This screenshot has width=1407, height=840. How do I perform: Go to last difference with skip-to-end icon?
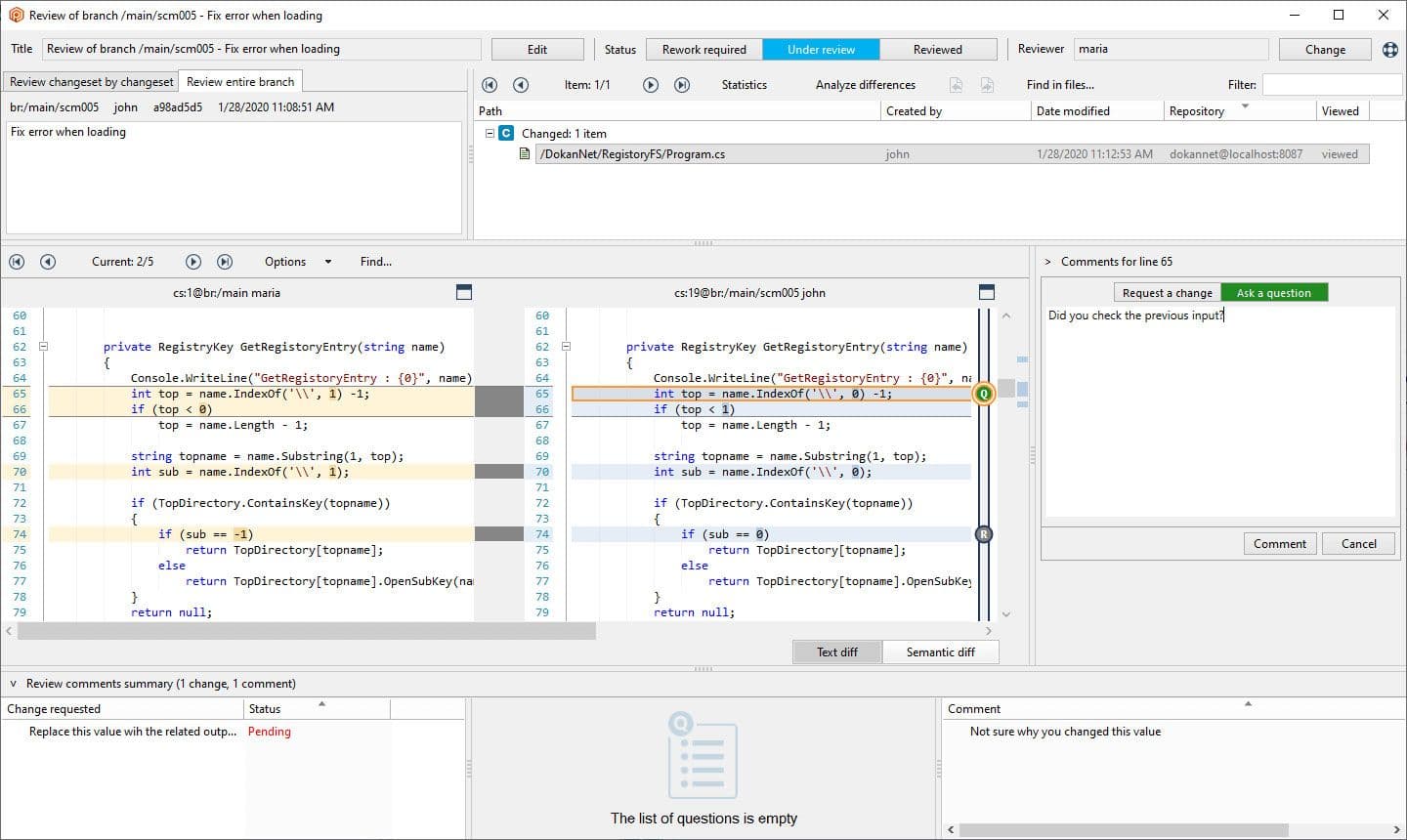tap(224, 262)
